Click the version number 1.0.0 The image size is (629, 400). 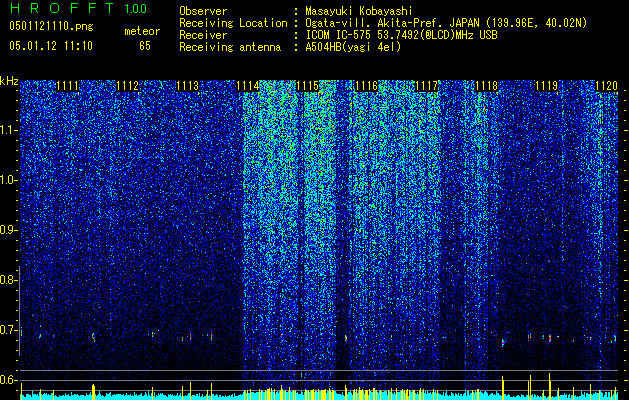click(136, 8)
